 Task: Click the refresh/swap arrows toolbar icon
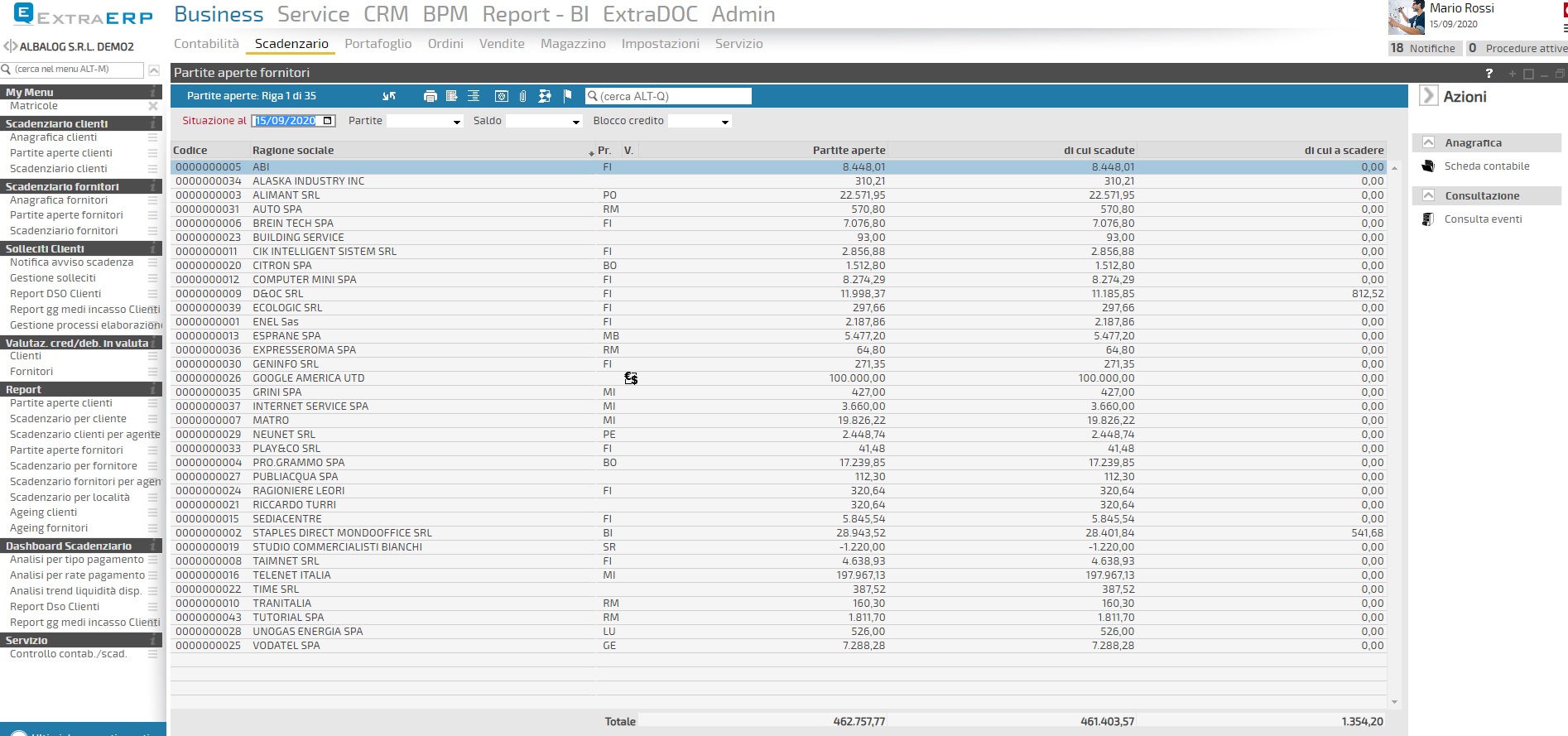(x=389, y=96)
